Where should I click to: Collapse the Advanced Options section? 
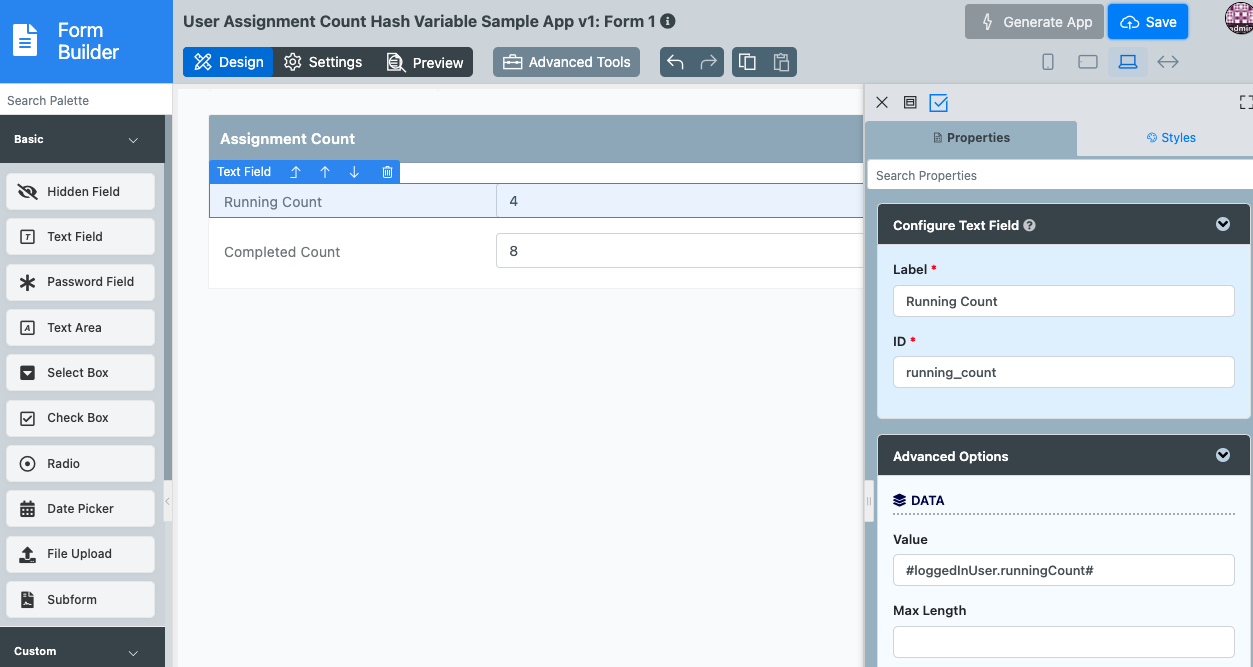coord(1222,456)
